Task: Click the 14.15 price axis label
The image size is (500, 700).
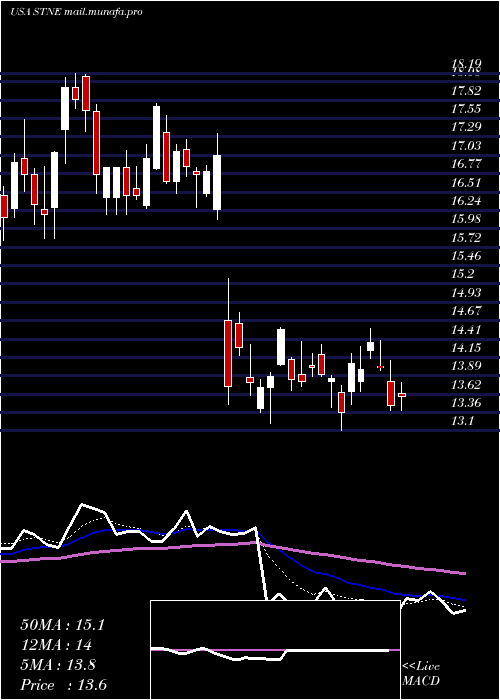Action: [x=466, y=348]
